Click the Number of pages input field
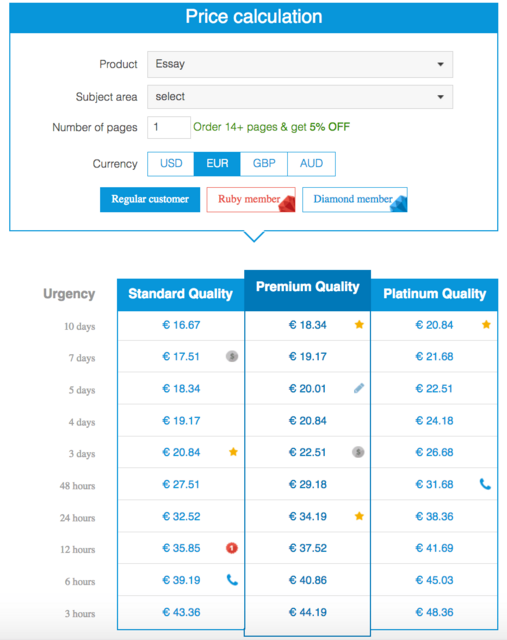This screenshot has width=507, height=640. (x=169, y=127)
